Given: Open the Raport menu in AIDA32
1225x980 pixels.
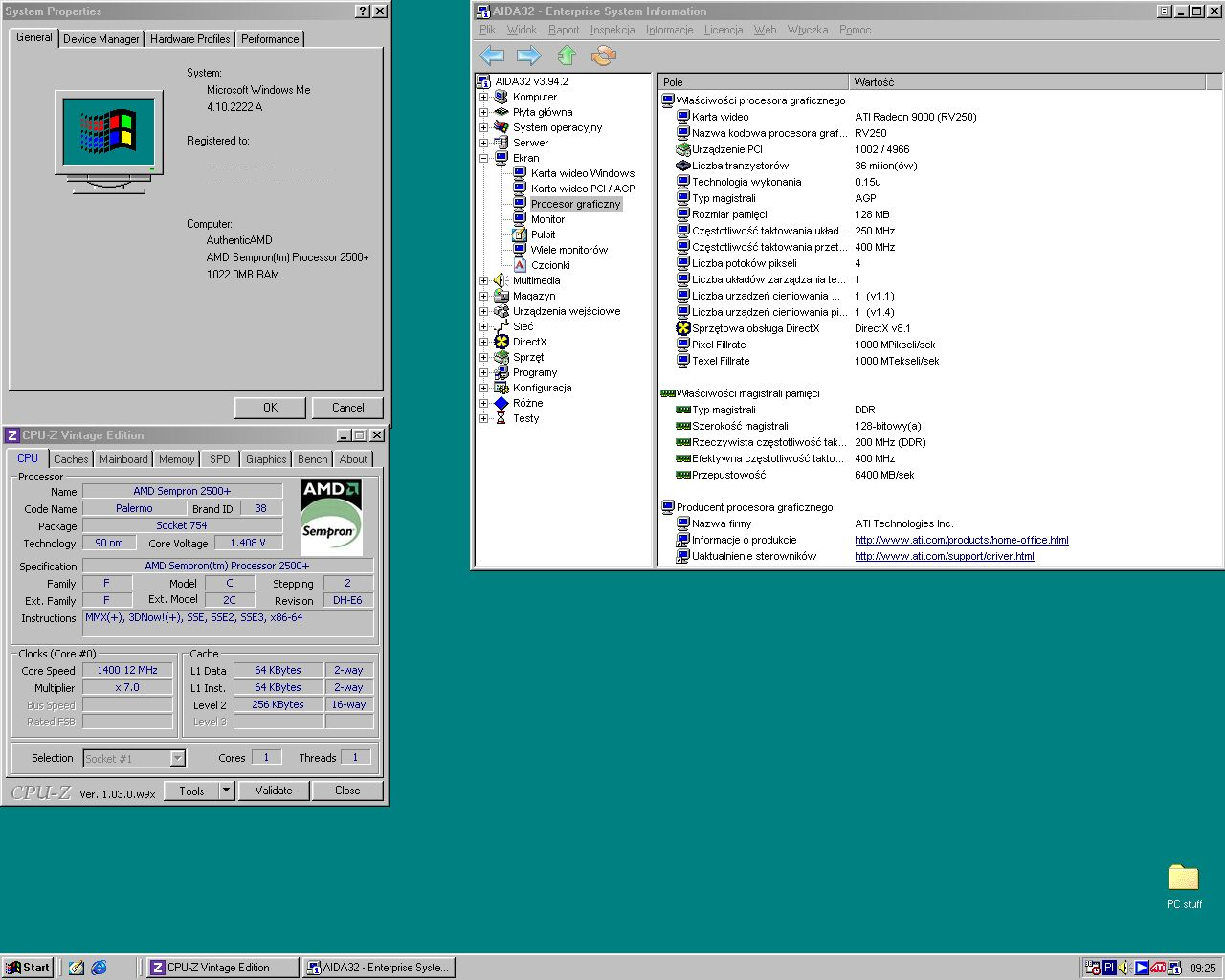Looking at the screenshot, I should pos(564,30).
